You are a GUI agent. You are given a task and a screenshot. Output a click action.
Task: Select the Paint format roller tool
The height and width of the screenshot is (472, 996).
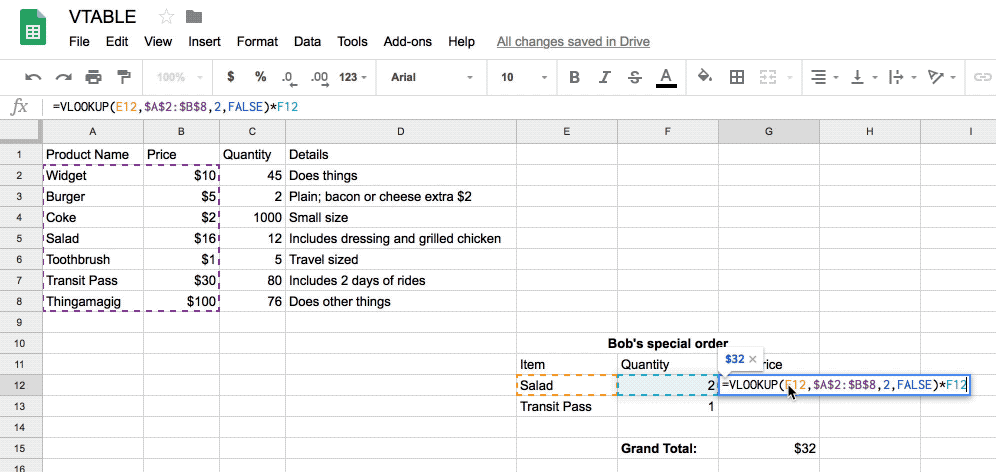pyautogui.click(x=124, y=78)
